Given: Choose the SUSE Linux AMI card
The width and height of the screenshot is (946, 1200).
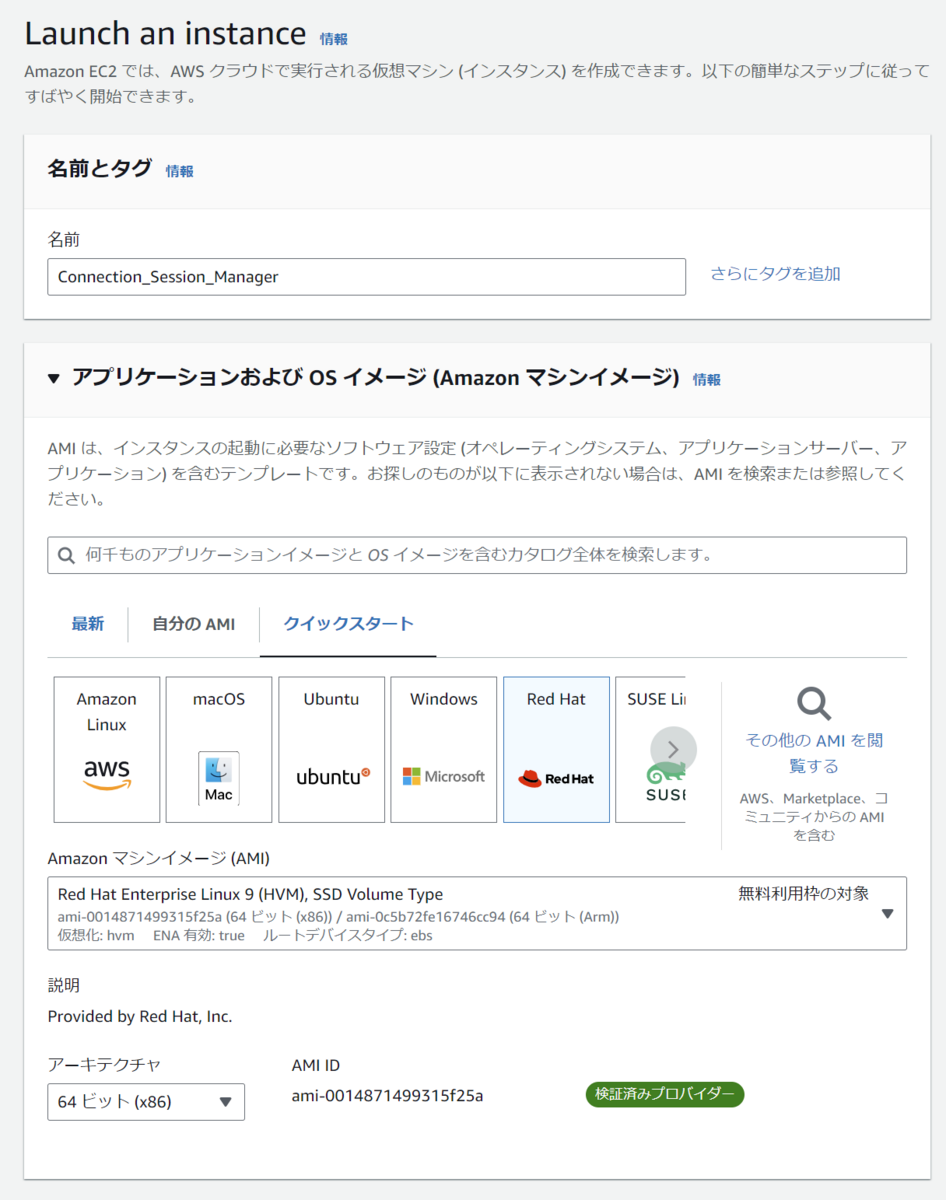Looking at the screenshot, I should pos(651,750).
